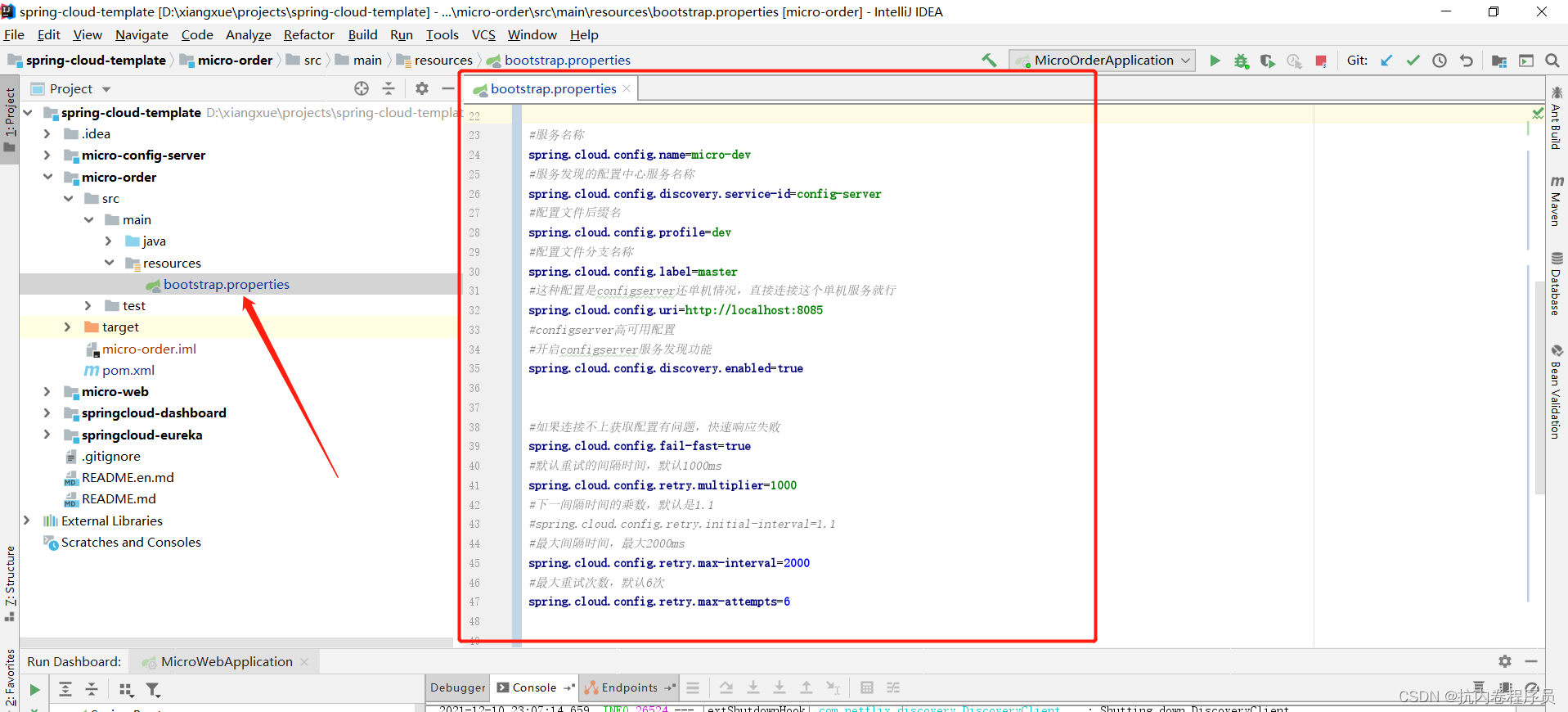
Task: Expand External Libraries node
Action: click(27, 520)
